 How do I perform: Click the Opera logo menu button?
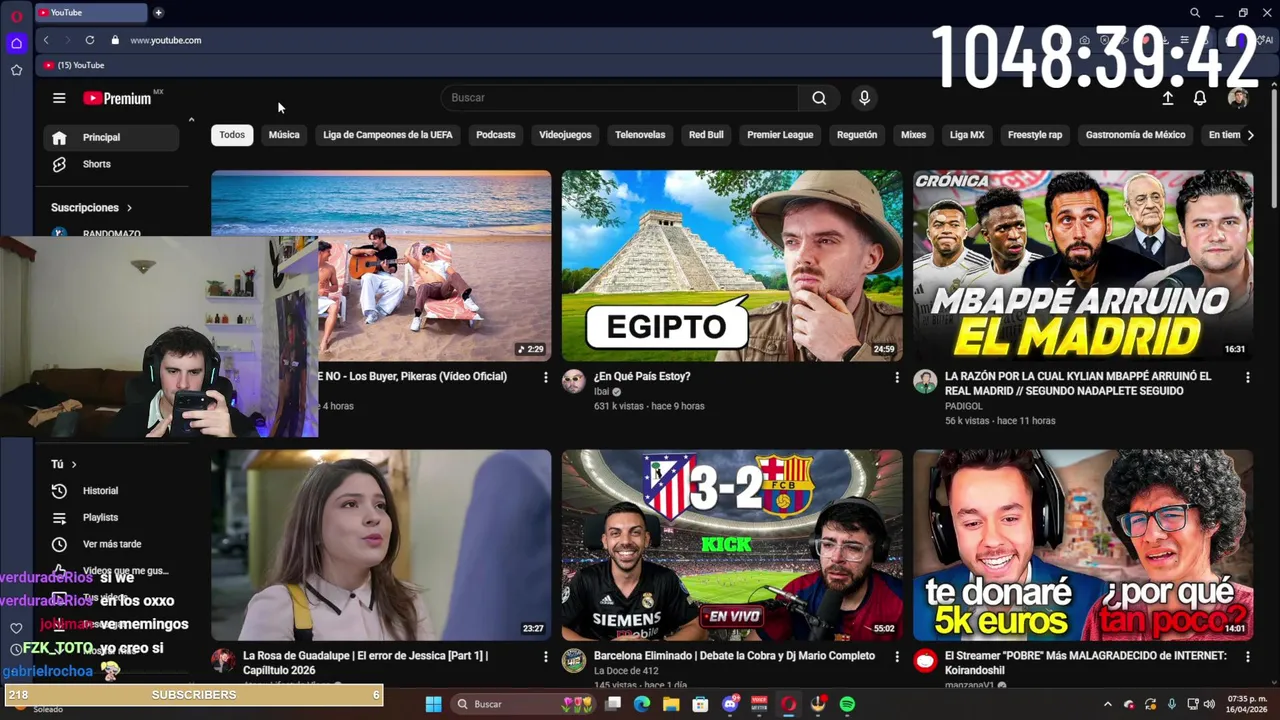(x=16, y=15)
